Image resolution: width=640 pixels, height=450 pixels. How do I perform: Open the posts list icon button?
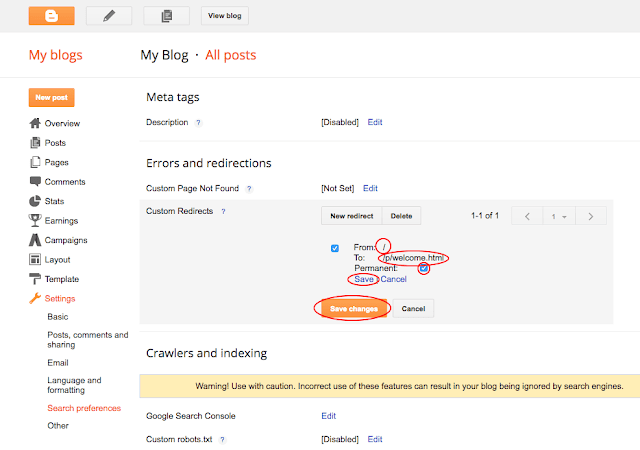[x=166, y=15]
